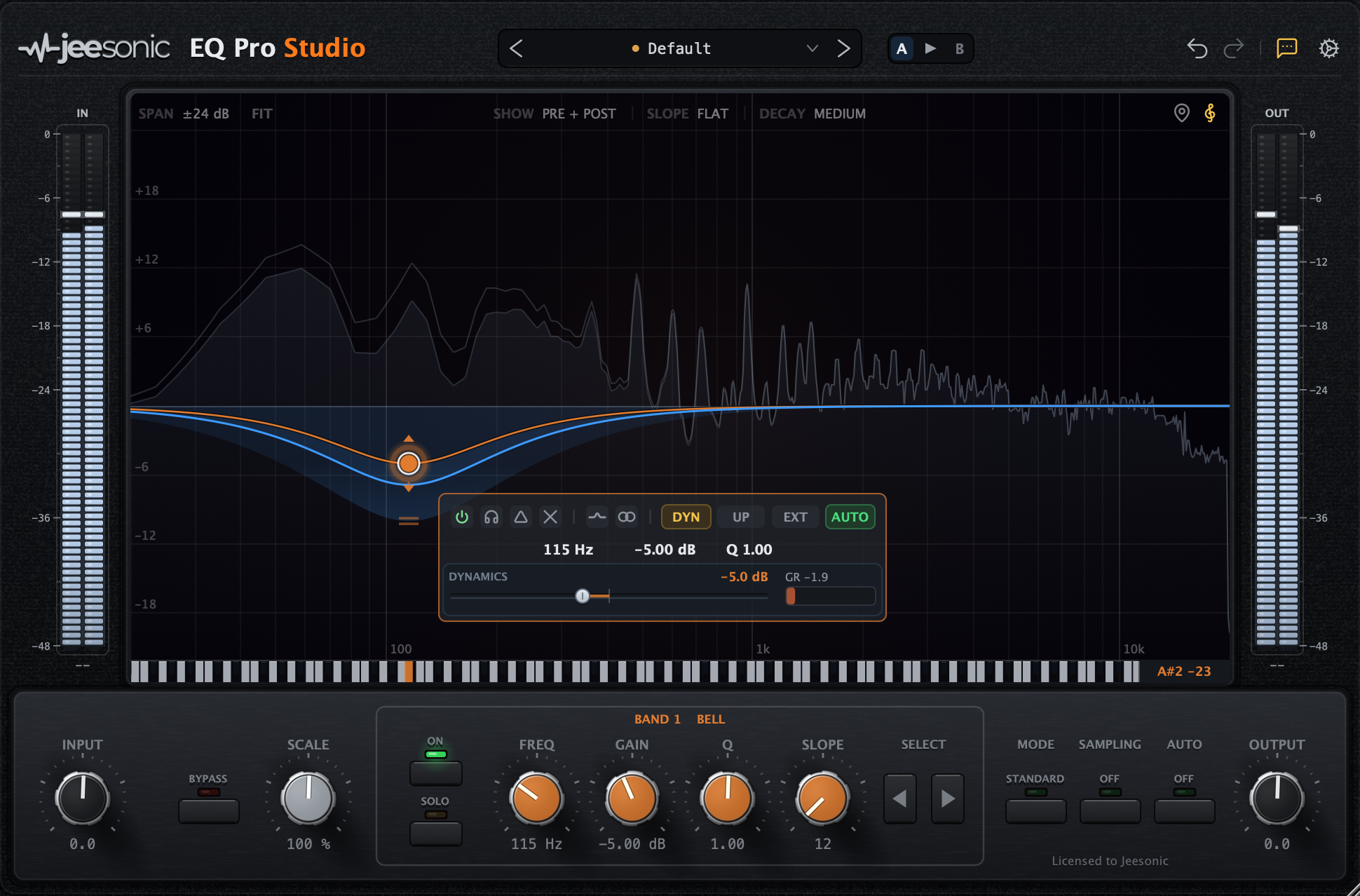The height and width of the screenshot is (896, 1360).
Task: Toggle the SAMPLING OFF button
Action: tap(1110, 810)
